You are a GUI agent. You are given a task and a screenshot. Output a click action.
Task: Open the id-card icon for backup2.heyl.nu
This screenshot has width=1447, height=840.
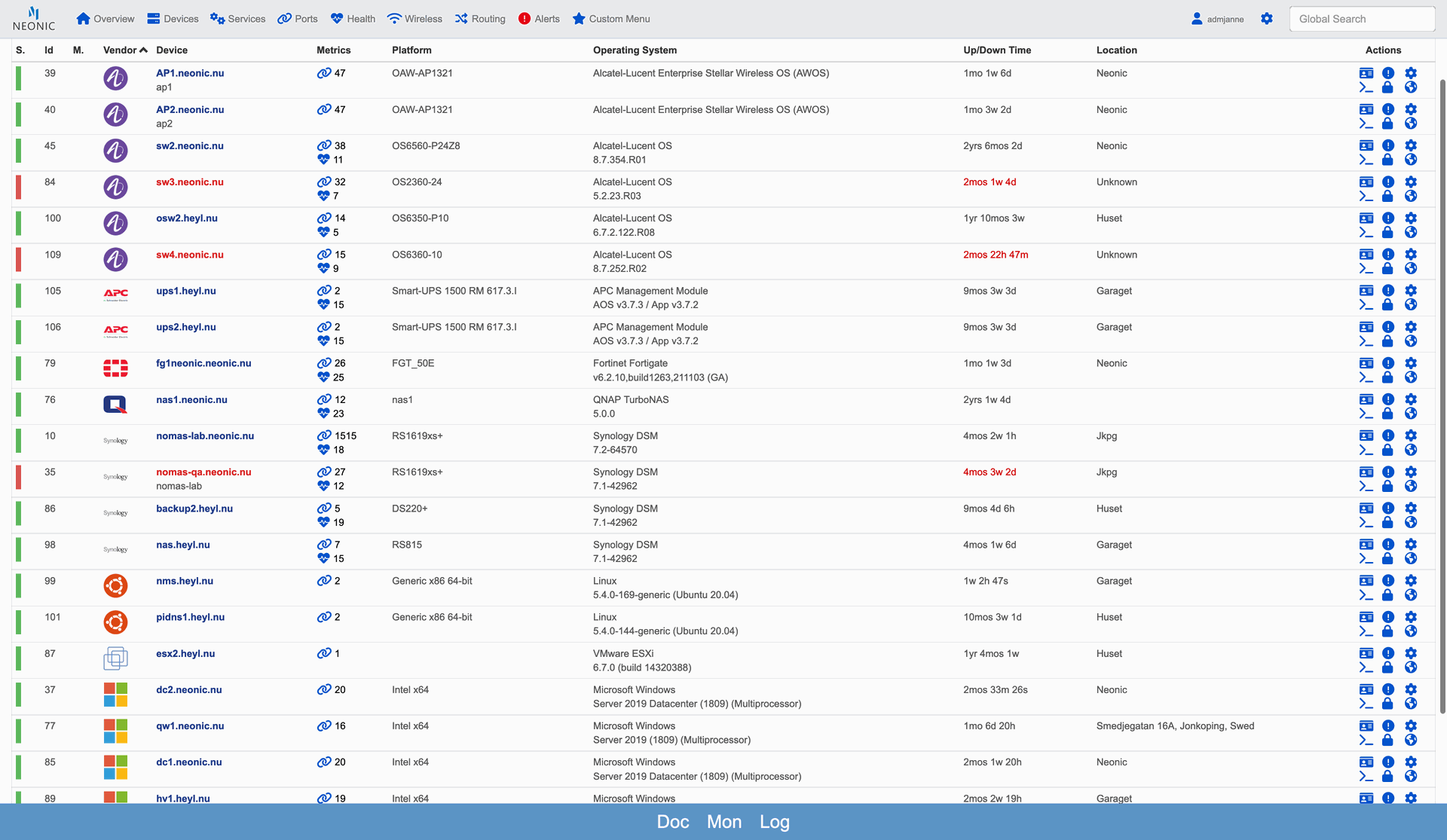pos(1366,509)
